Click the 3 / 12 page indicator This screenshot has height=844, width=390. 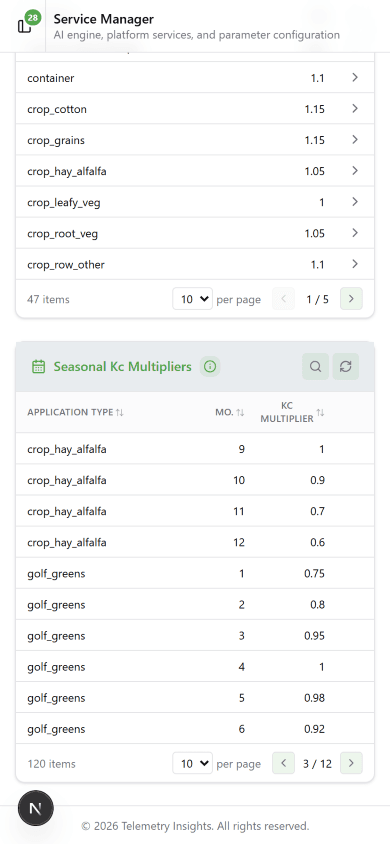pos(317,764)
